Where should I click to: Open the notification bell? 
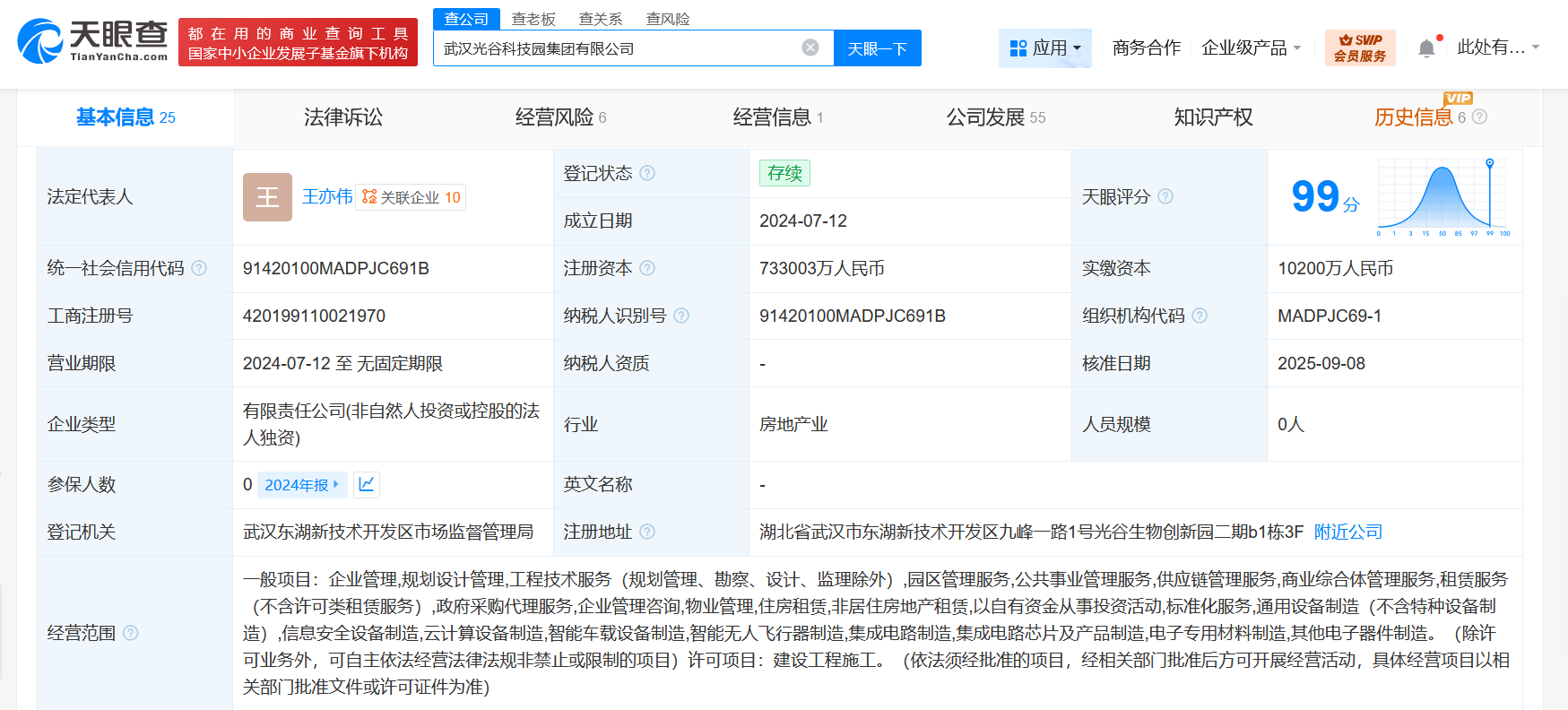1426,48
